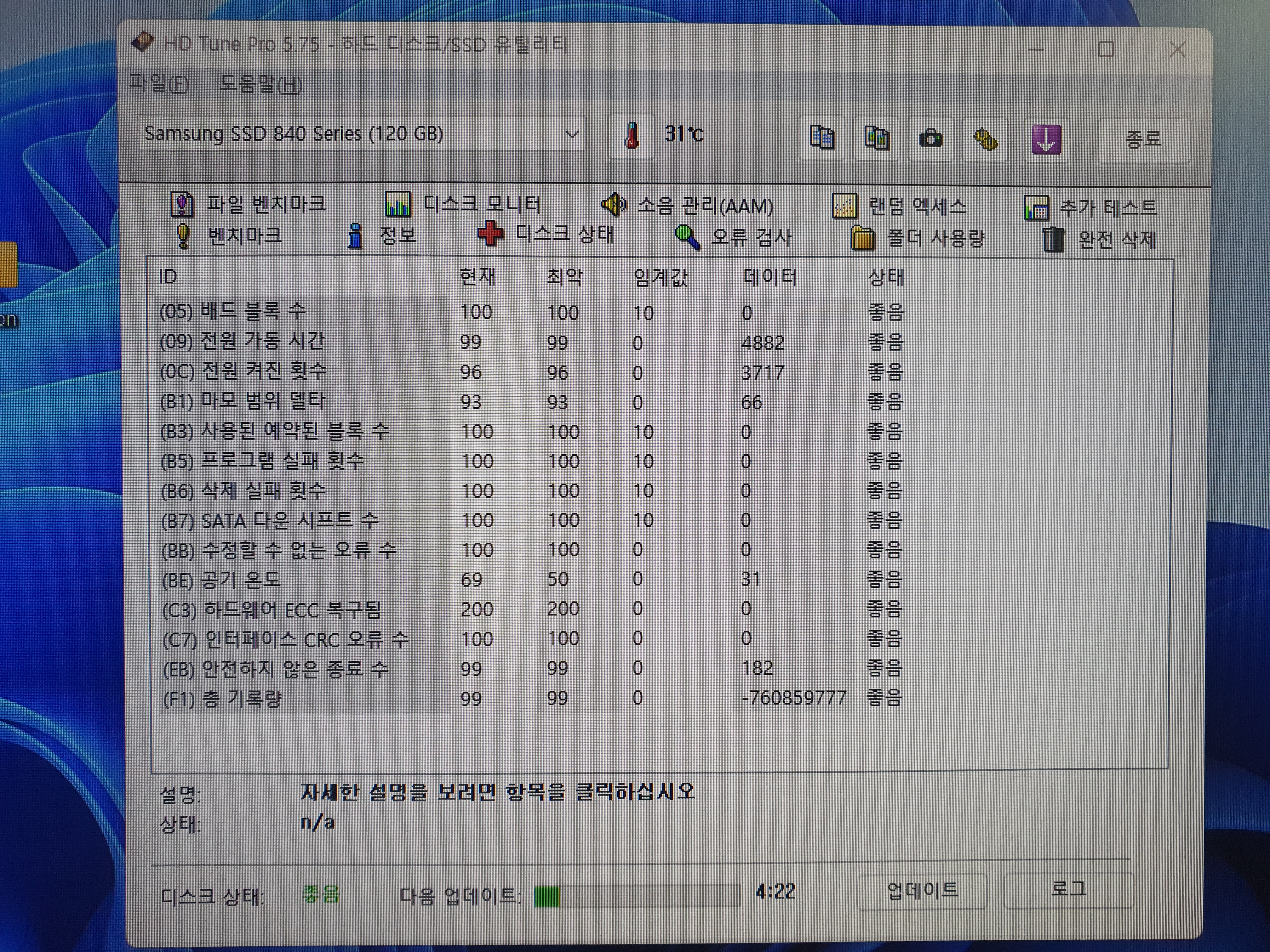The height and width of the screenshot is (952, 1270).
Task: Click the copy info to clipboard icon
Action: coord(821,138)
